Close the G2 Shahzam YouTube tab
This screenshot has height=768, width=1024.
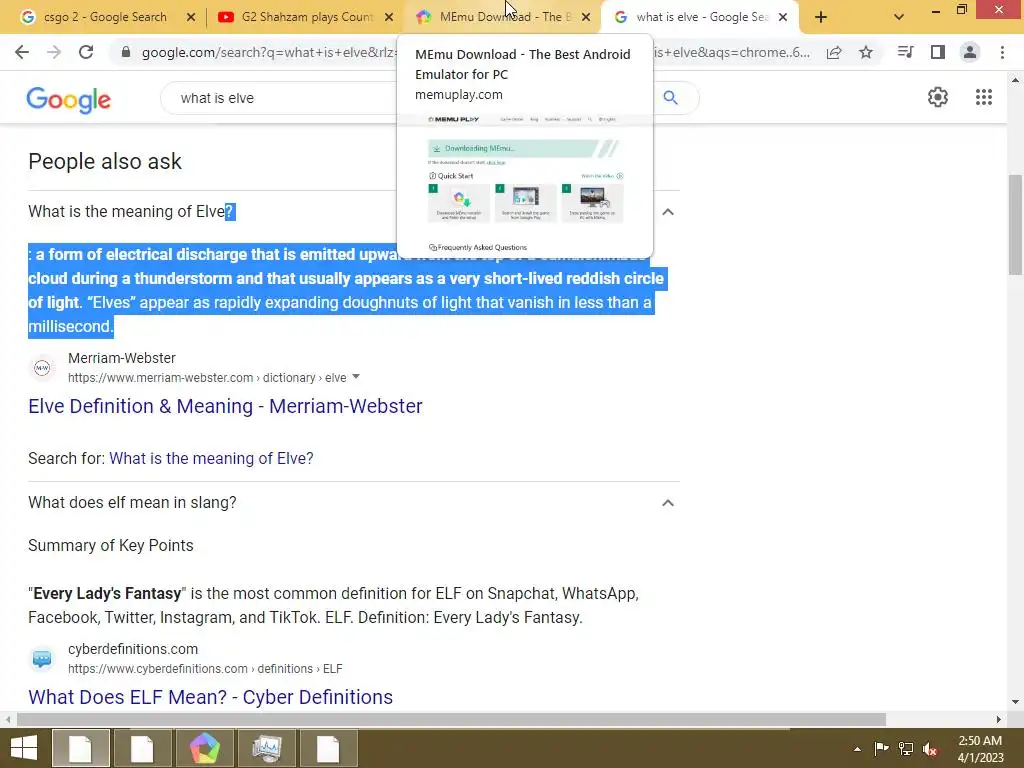389,18
